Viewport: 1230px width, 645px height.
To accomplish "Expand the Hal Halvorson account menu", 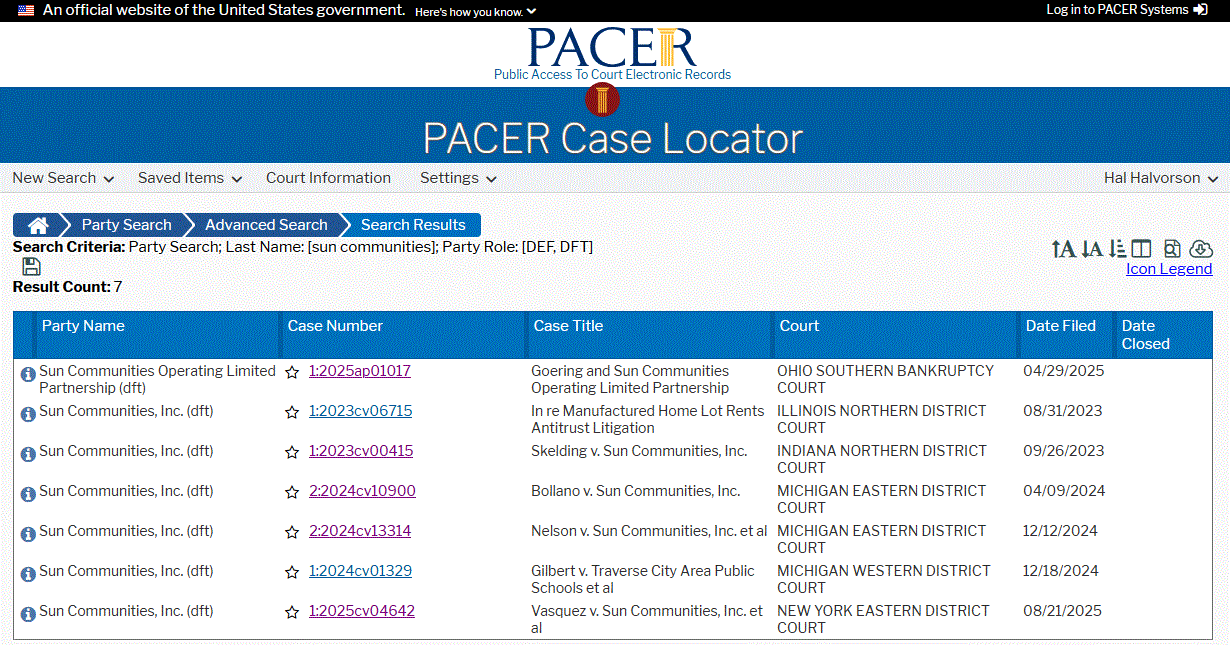I will [x=1160, y=178].
